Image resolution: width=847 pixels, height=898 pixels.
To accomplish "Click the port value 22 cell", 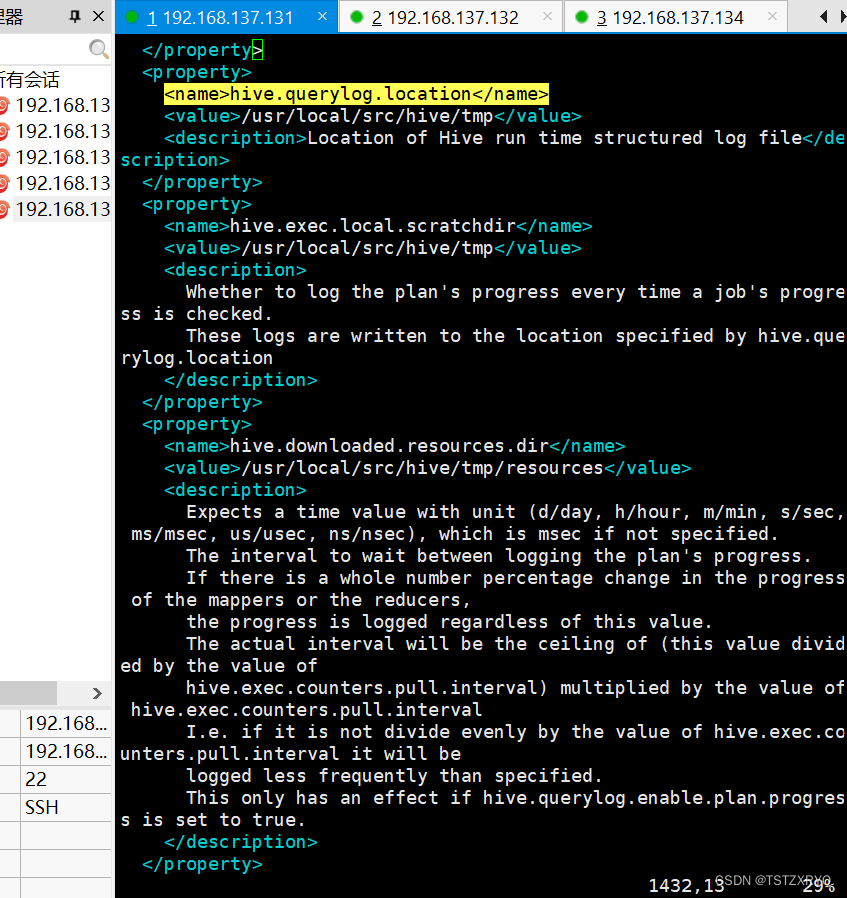I will (66, 779).
